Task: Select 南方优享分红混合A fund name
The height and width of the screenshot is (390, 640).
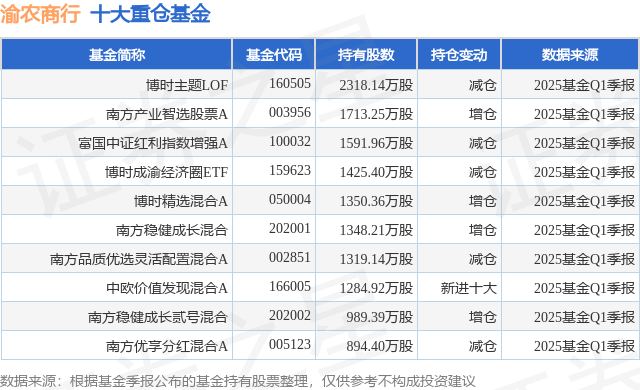Action: 167,346
